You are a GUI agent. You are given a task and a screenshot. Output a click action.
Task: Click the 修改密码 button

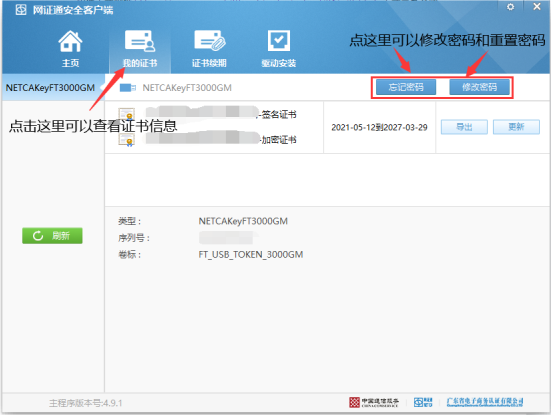tap(479, 87)
